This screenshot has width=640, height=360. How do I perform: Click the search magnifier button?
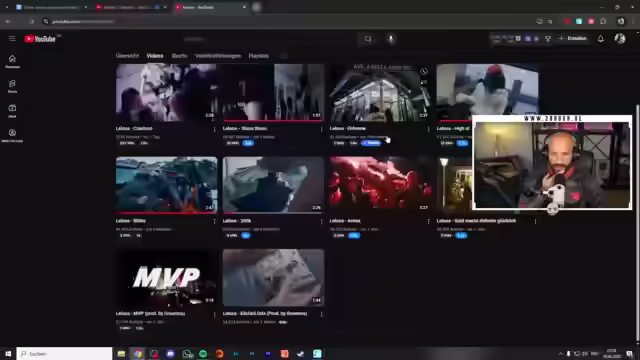coord(368,39)
